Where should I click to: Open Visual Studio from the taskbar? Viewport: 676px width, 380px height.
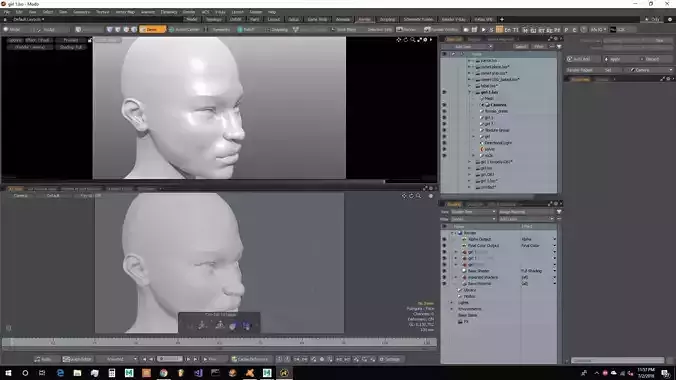(x=198, y=373)
